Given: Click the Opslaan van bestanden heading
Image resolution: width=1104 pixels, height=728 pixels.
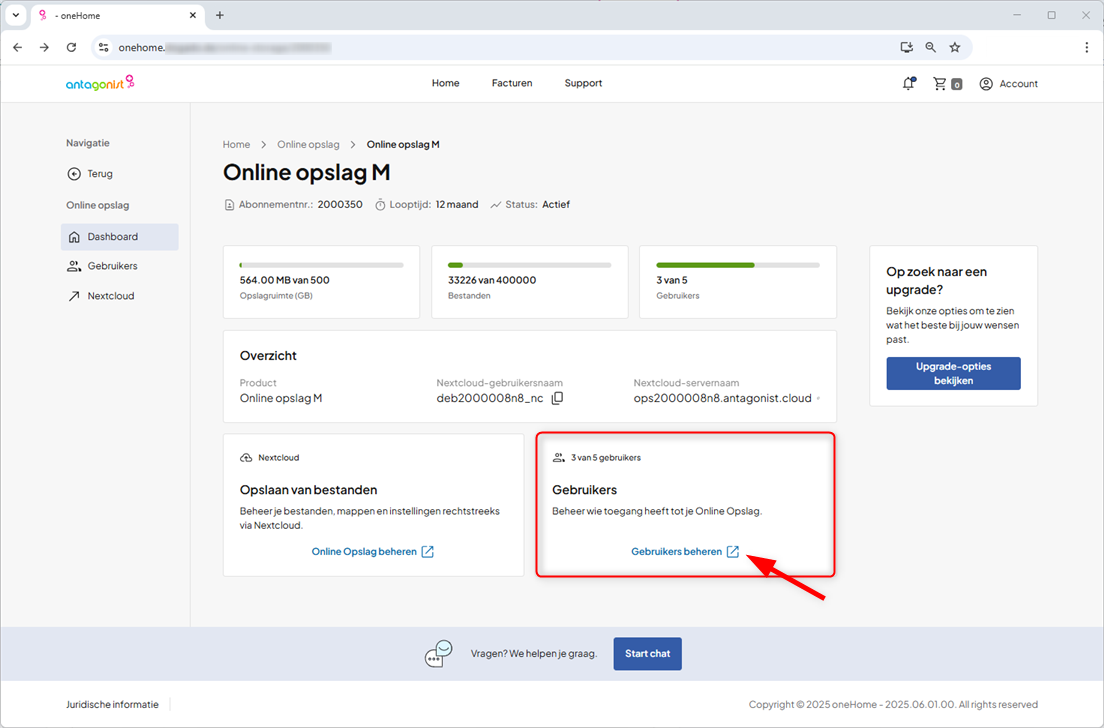Looking at the screenshot, I should pos(308,490).
